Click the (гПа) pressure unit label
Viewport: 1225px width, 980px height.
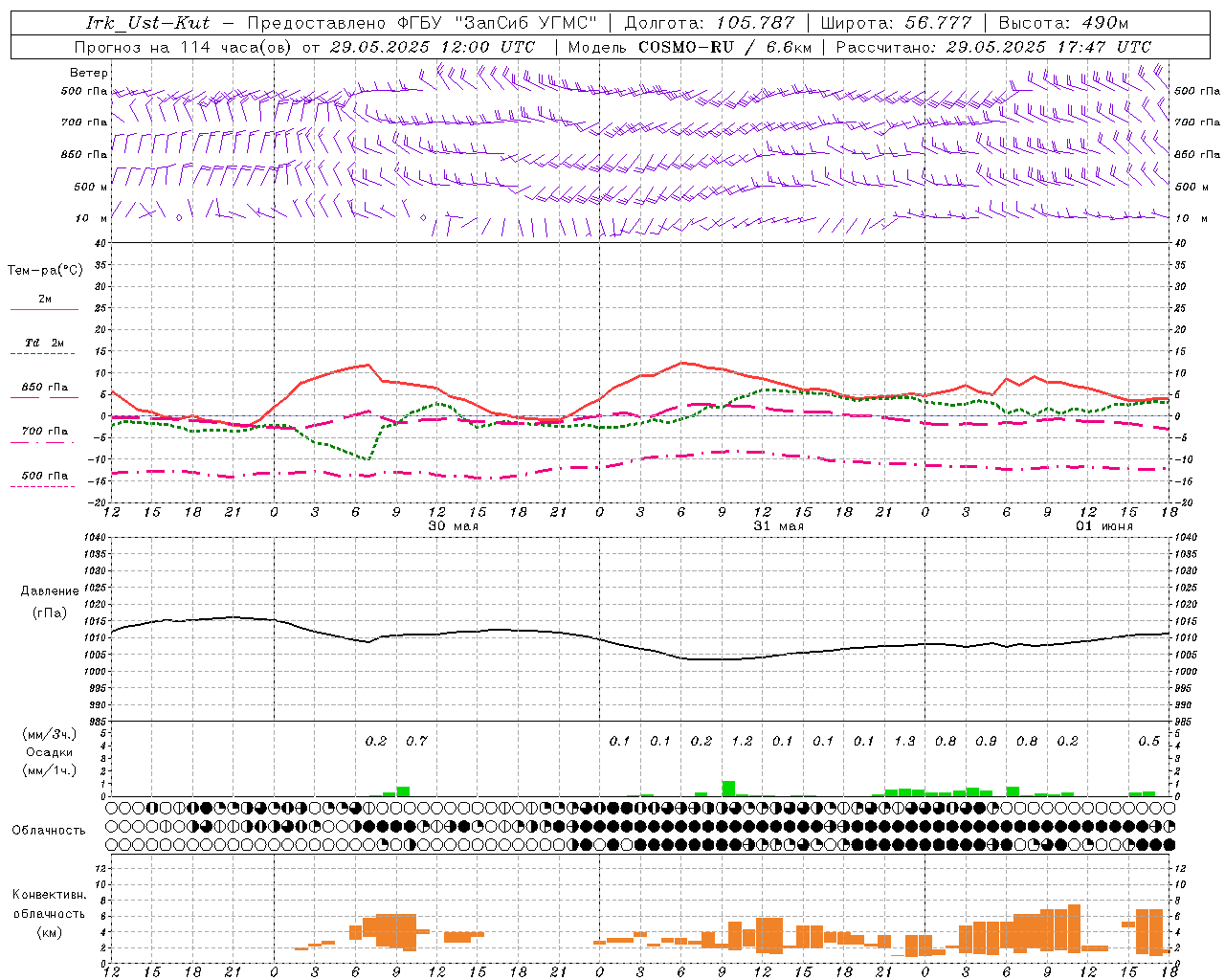pos(50,613)
